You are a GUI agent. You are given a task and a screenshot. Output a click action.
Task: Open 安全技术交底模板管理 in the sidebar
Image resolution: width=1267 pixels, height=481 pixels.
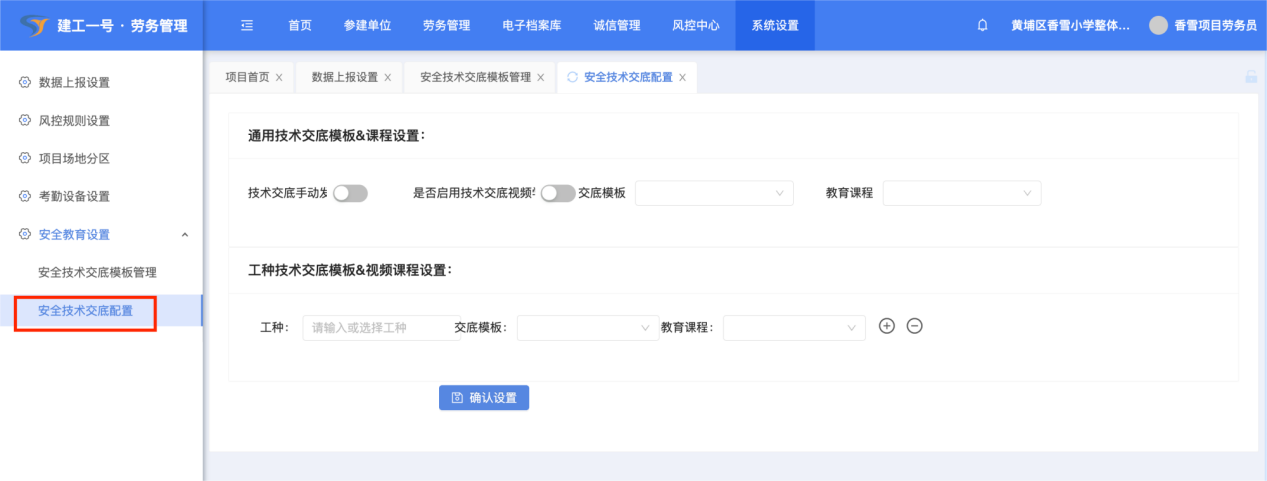97,272
